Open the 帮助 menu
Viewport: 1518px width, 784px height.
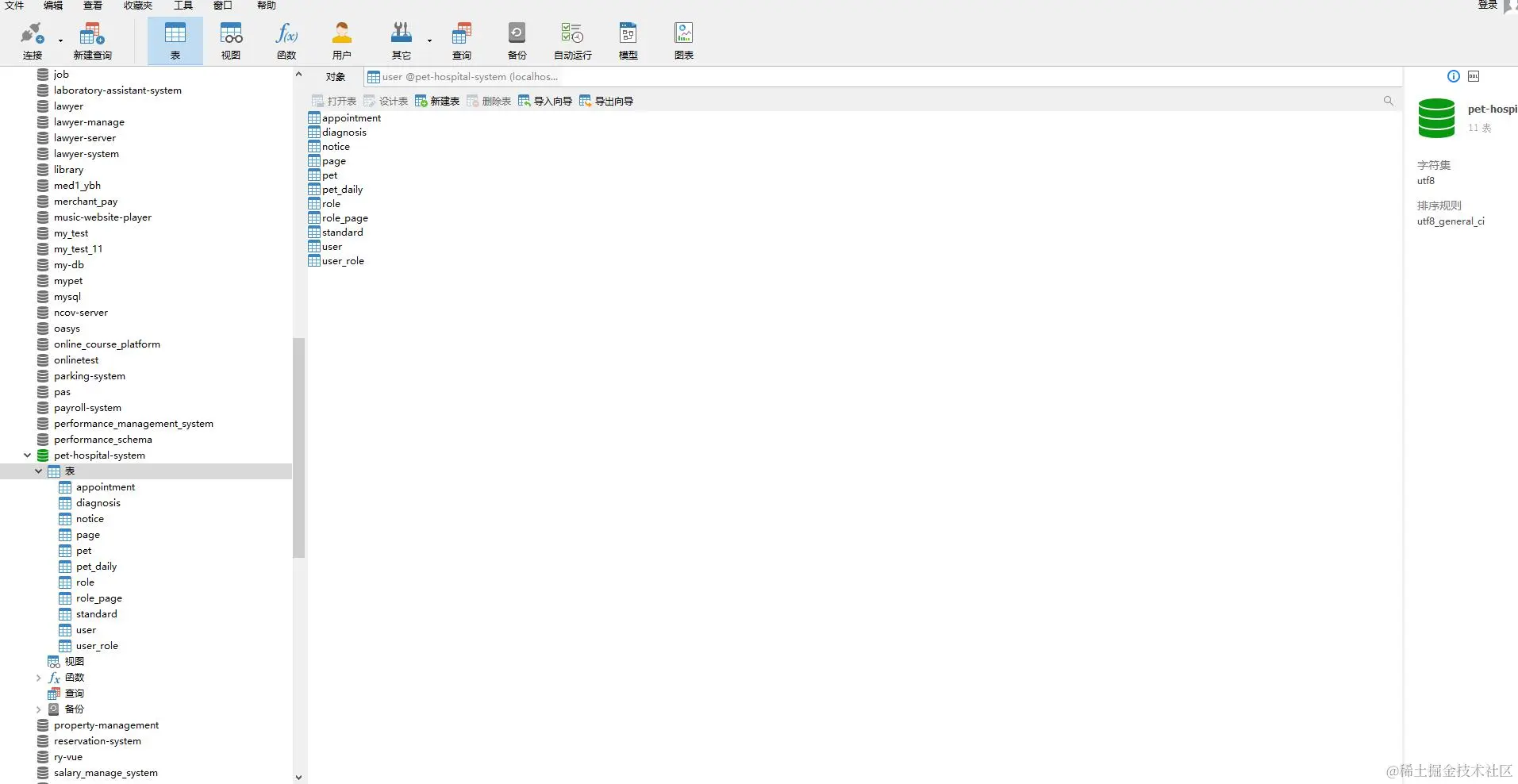click(267, 6)
